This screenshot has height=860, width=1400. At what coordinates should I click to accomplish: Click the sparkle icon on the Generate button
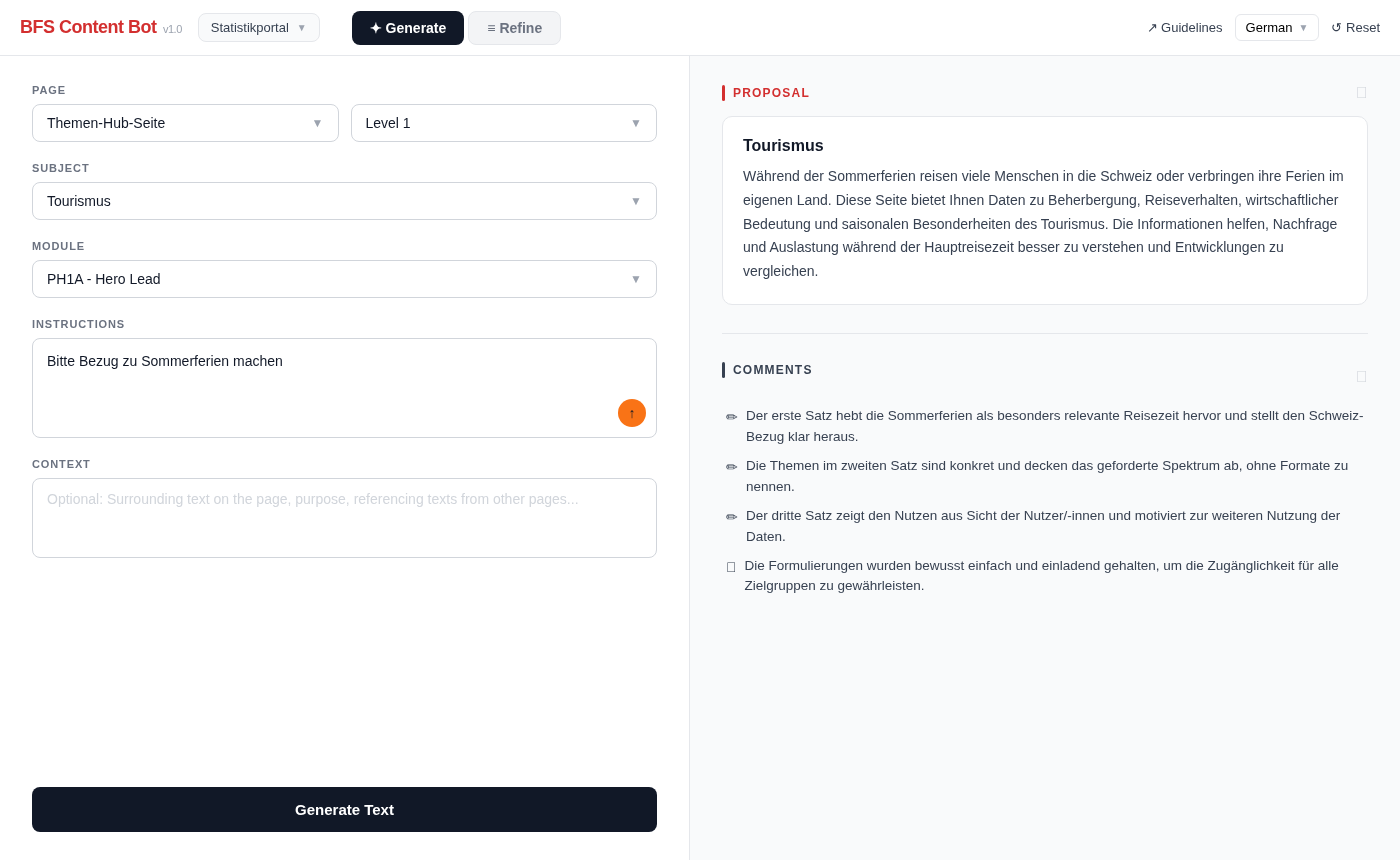[378, 28]
